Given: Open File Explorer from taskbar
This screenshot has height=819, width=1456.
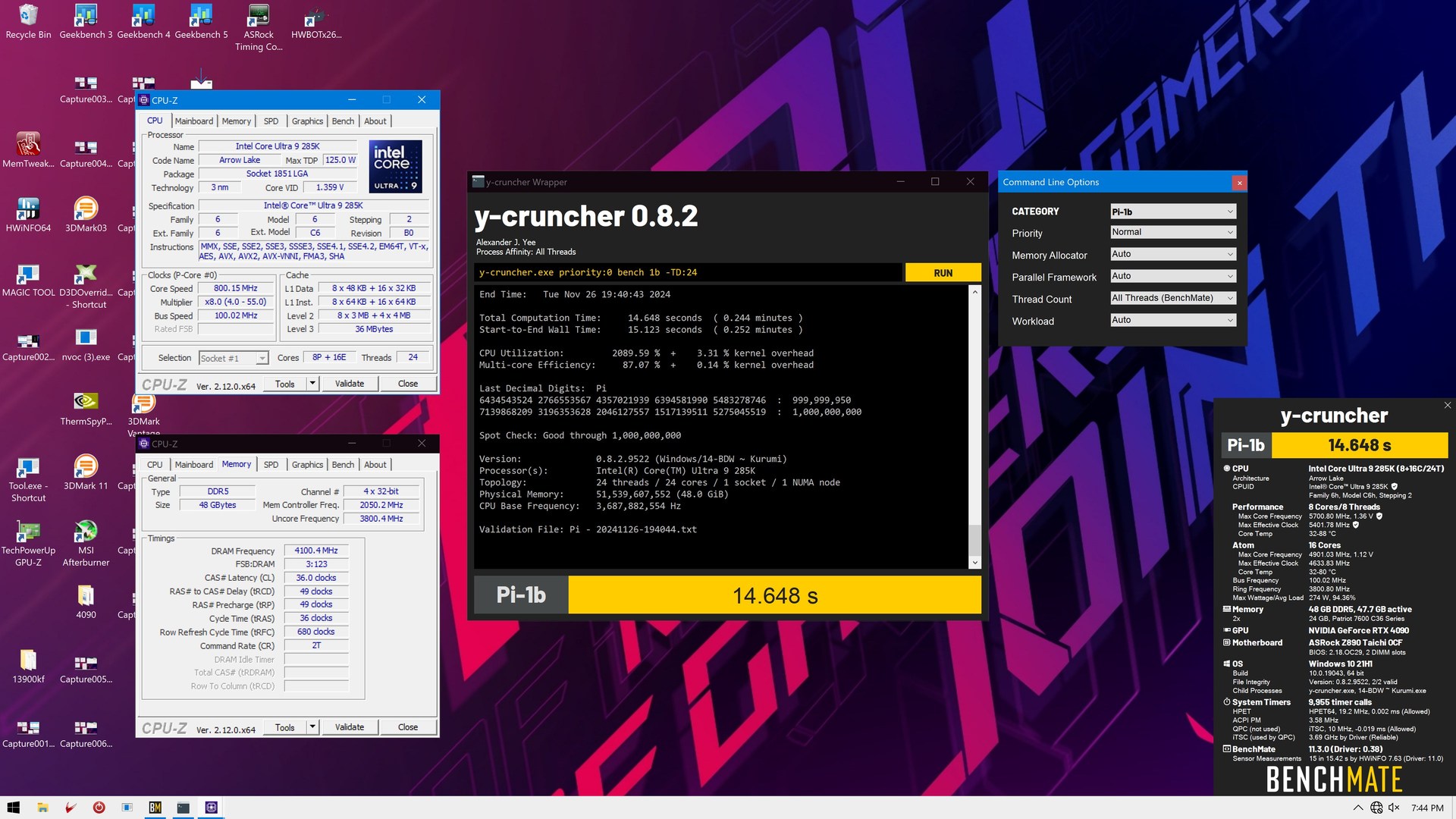Looking at the screenshot, I should coord(42,808).
